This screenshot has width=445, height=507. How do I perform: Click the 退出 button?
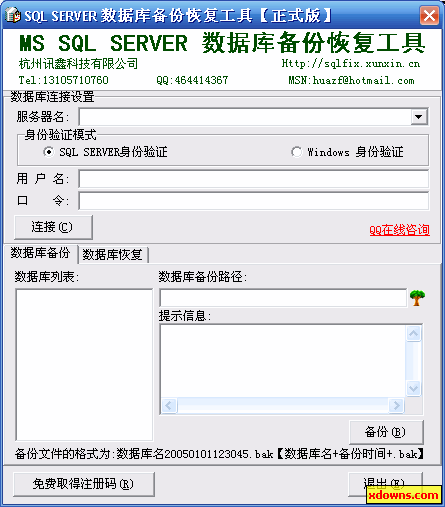(x=385, y=483)
